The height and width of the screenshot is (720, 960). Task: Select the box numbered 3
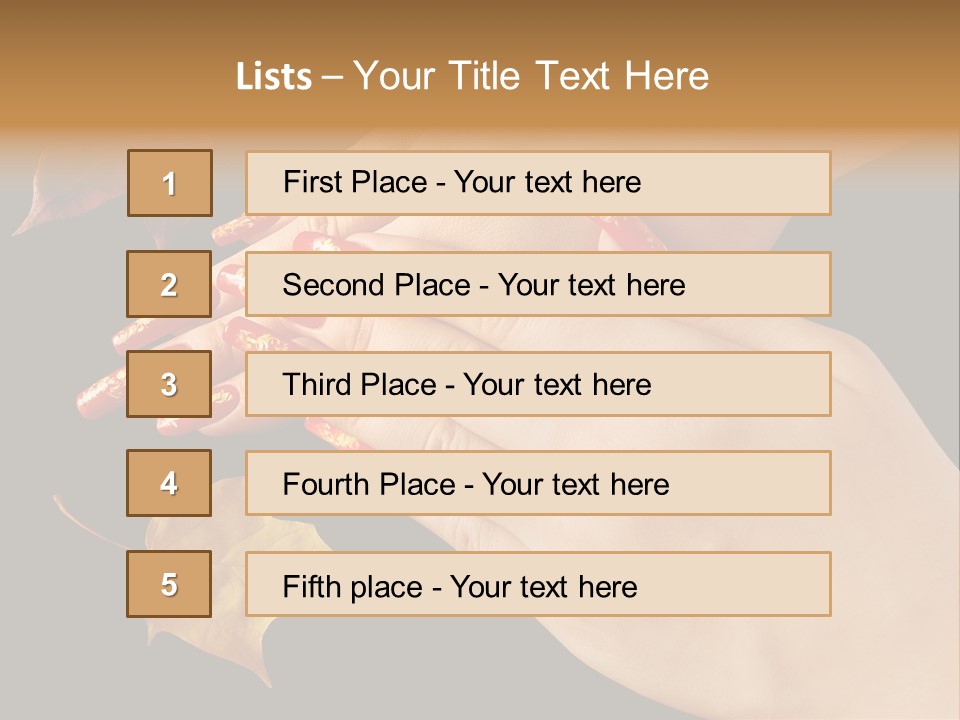170,384
